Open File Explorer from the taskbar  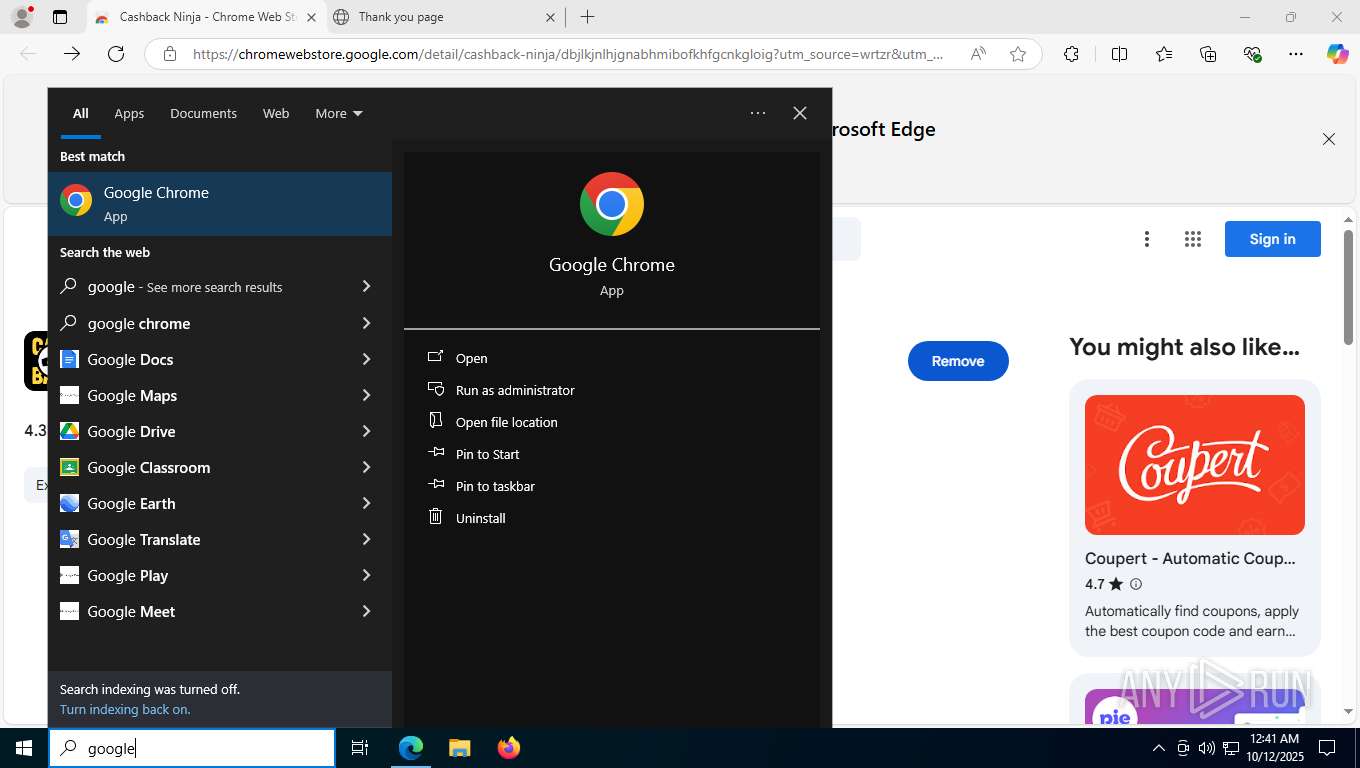459,747
